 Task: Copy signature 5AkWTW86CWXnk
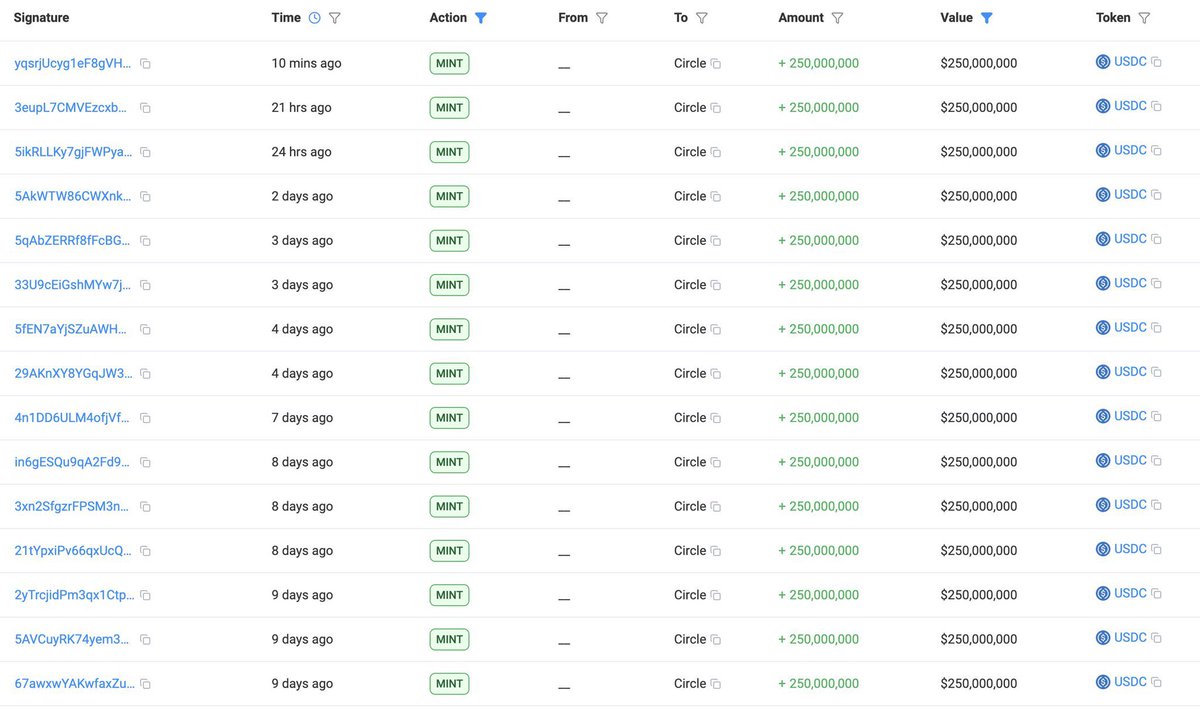point(145,197)
